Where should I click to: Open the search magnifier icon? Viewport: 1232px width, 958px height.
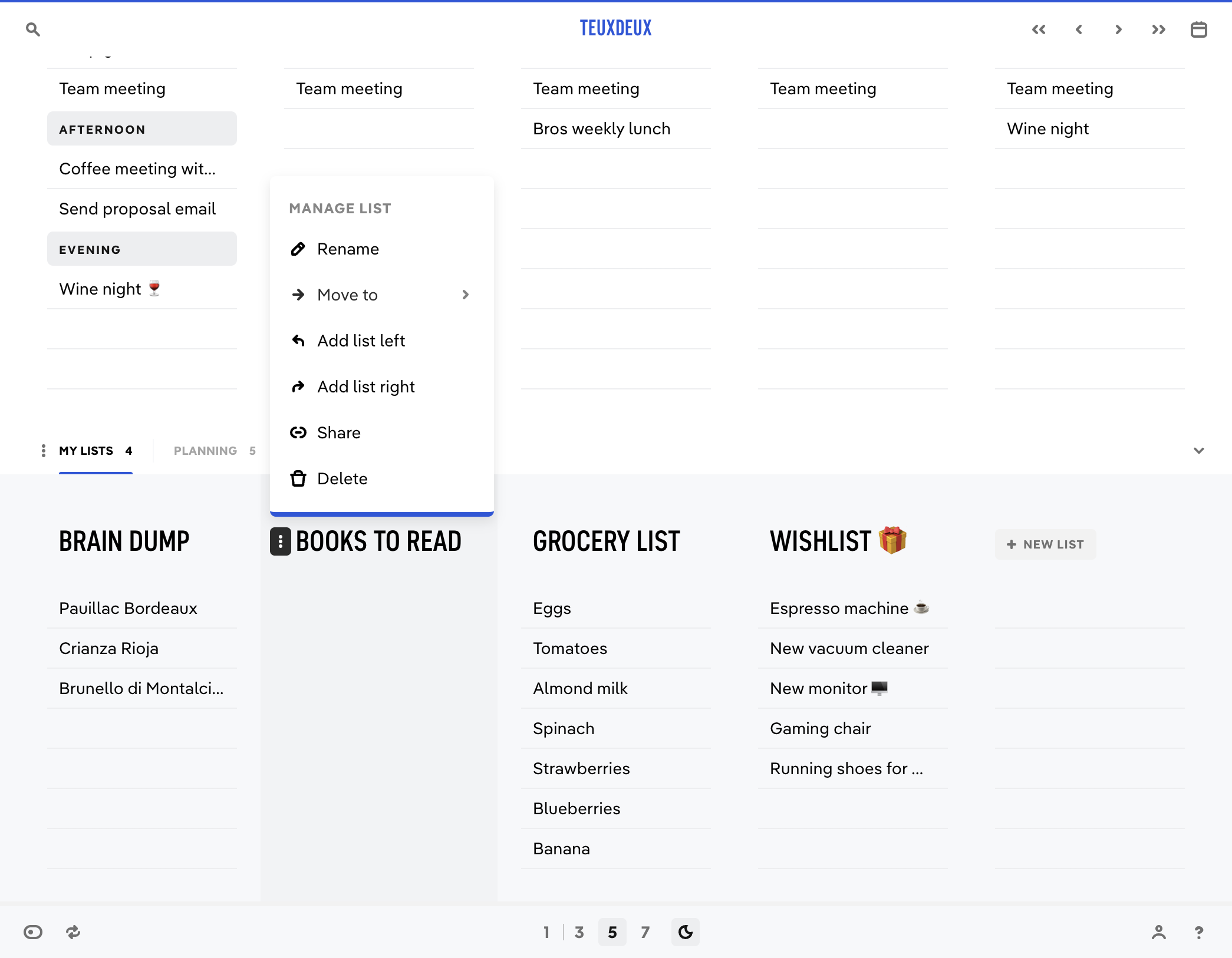coord(33,29)
